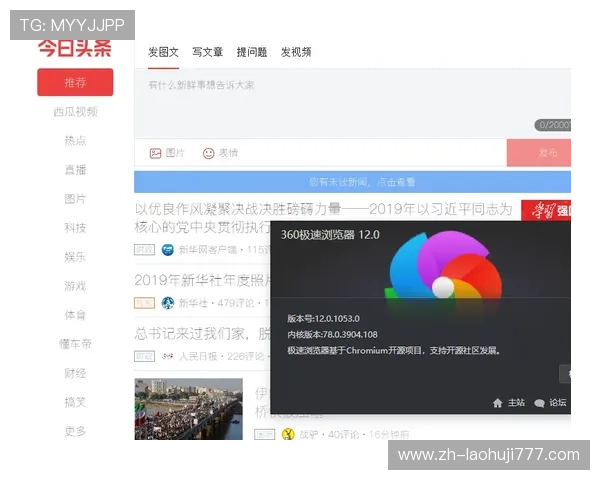600x480 pixels.
Task: Click the blue unread news banner
Action: 352,182
